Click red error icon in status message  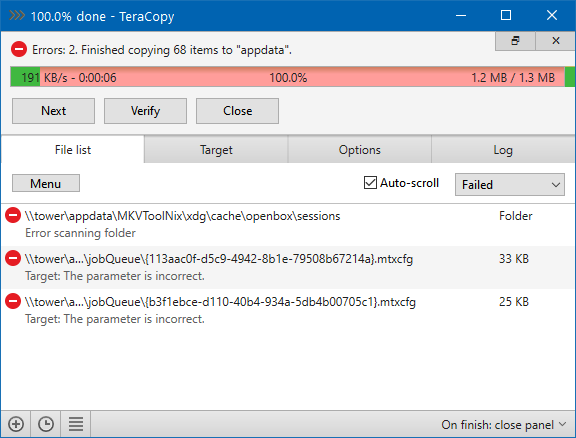[19, 49]
